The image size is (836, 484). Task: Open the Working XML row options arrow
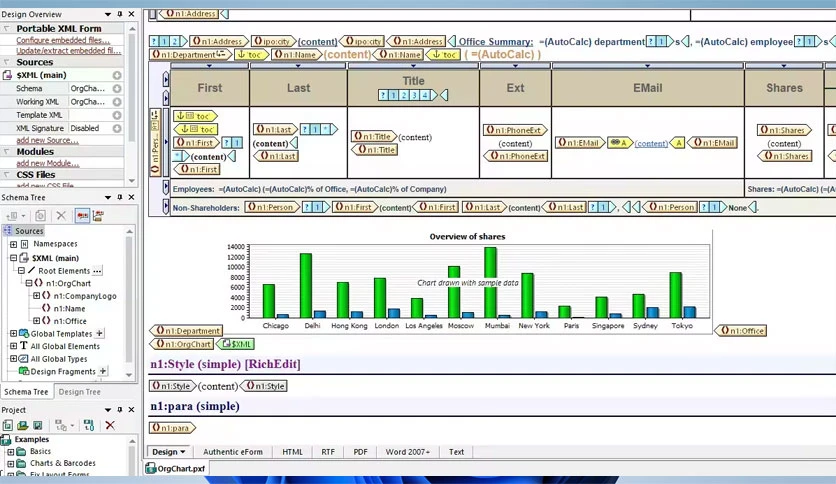pos(117,102)
